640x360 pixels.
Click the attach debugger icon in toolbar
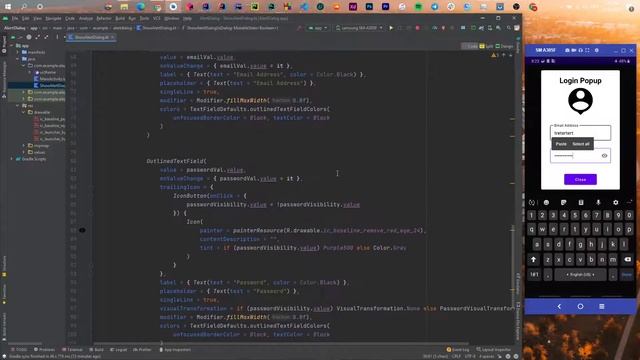[443, 28]
